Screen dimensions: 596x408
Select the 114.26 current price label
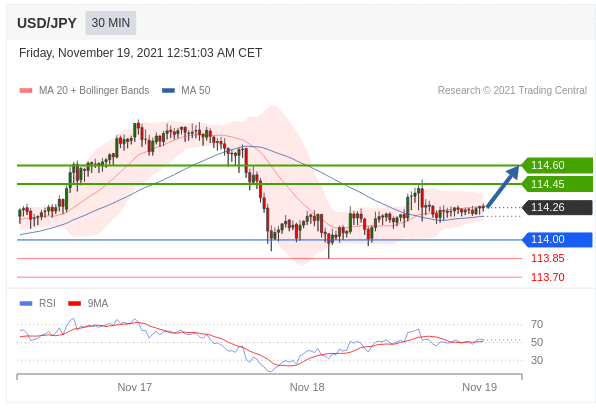click(557, 207)
